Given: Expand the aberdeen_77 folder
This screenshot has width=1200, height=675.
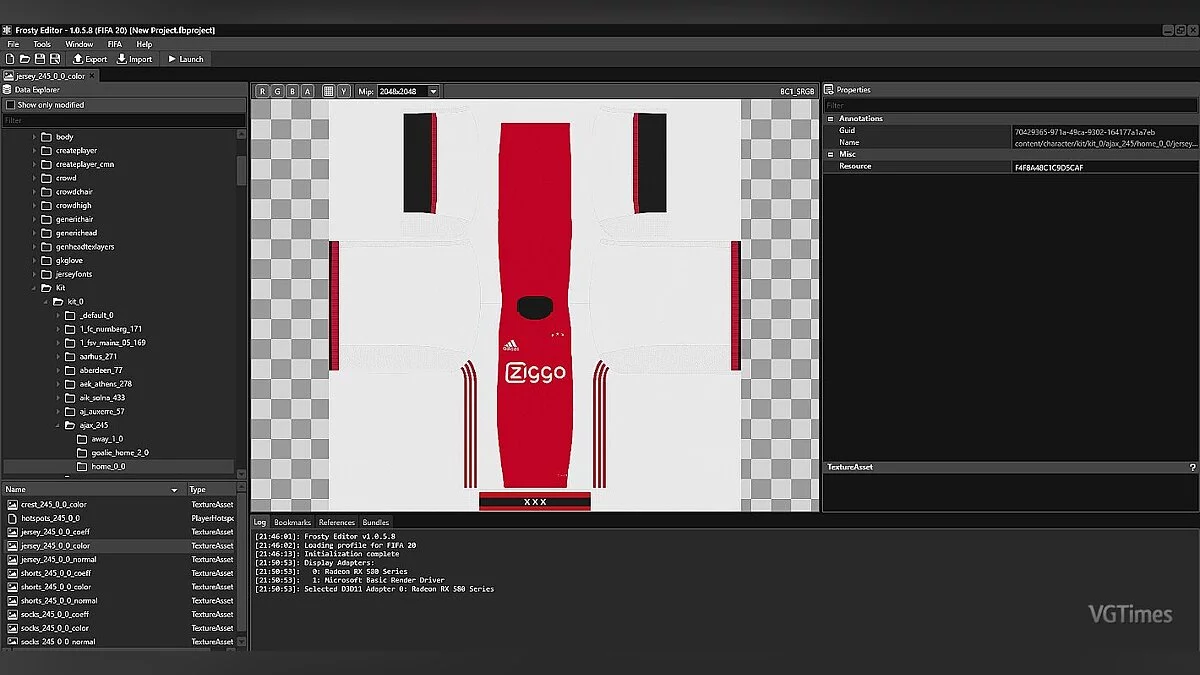Looking at the screenshot, I should coord(58,370).
